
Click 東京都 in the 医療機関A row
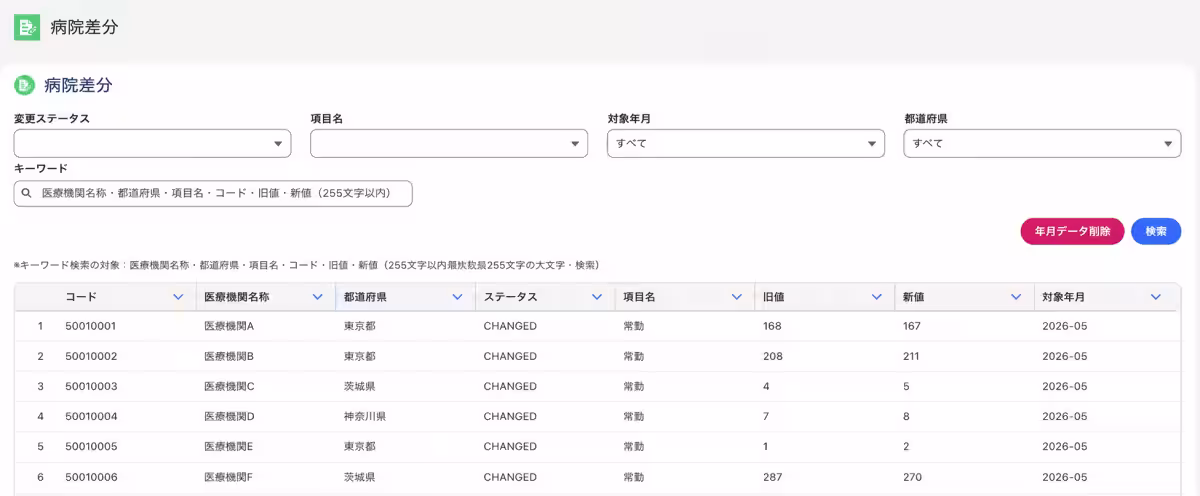[360, 326]
